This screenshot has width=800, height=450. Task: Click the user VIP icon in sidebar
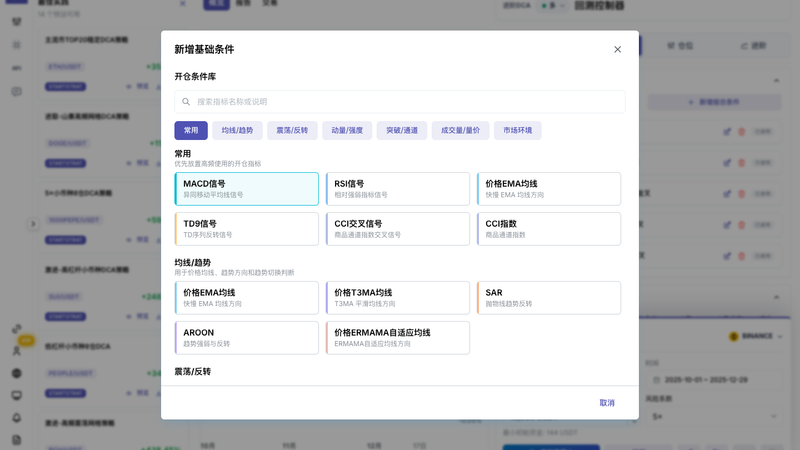(16, 351)
